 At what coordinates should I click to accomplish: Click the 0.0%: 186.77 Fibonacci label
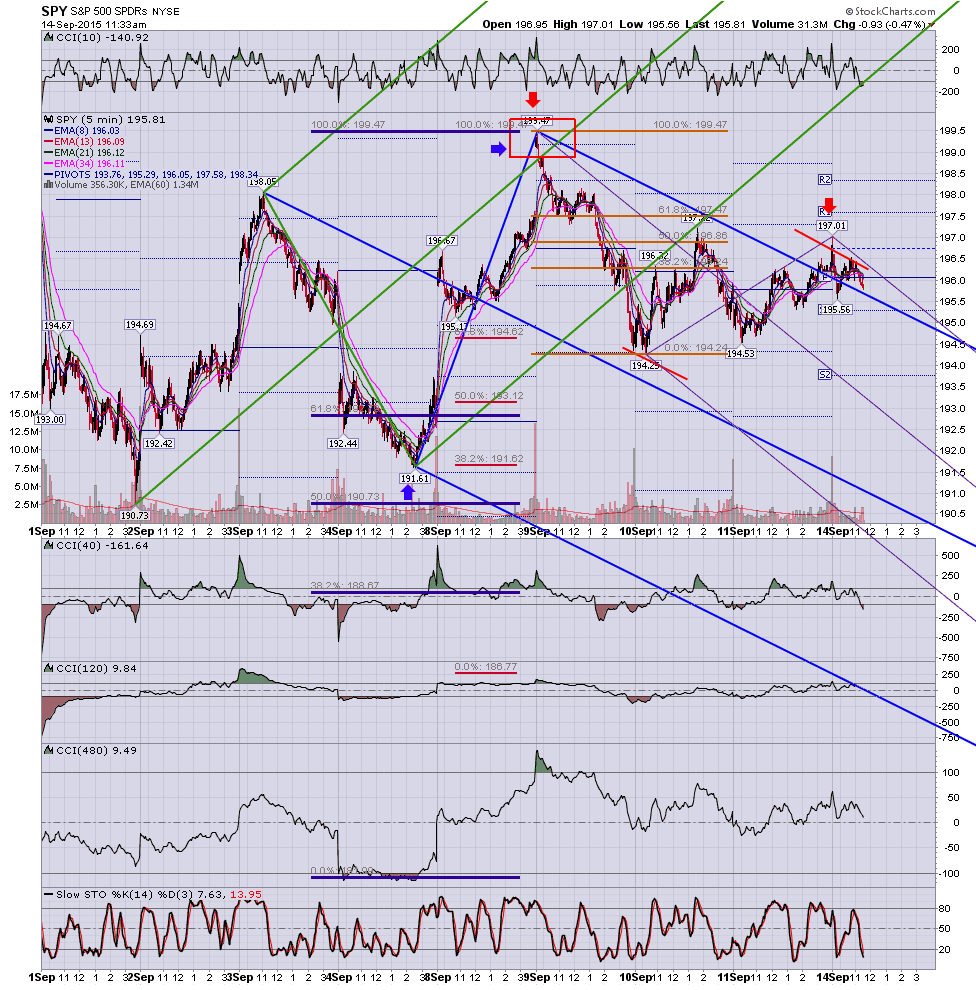tap(485, 667)
